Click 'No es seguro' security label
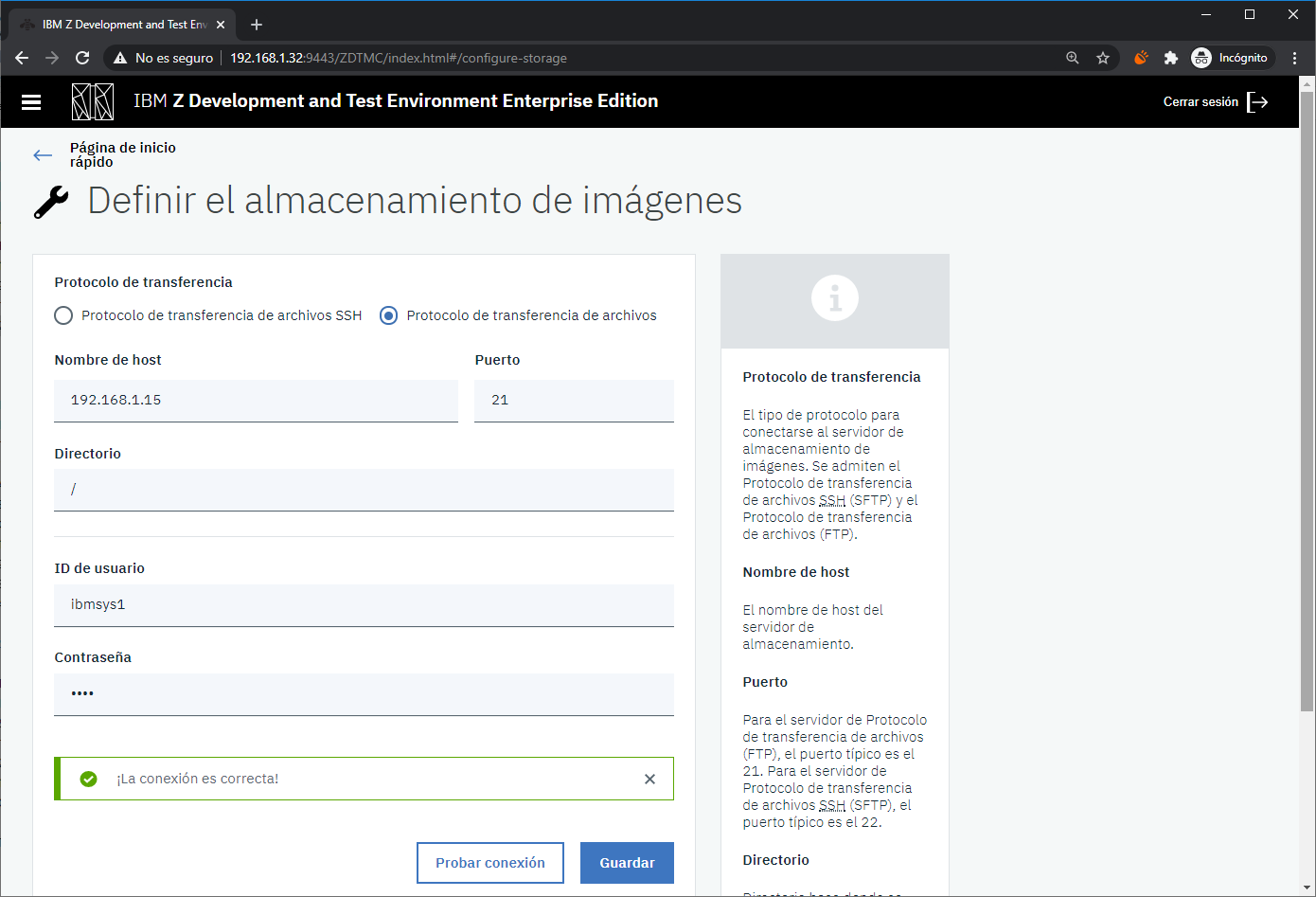The height and width of the screenshot is (897, 1316). click(174, 58)
